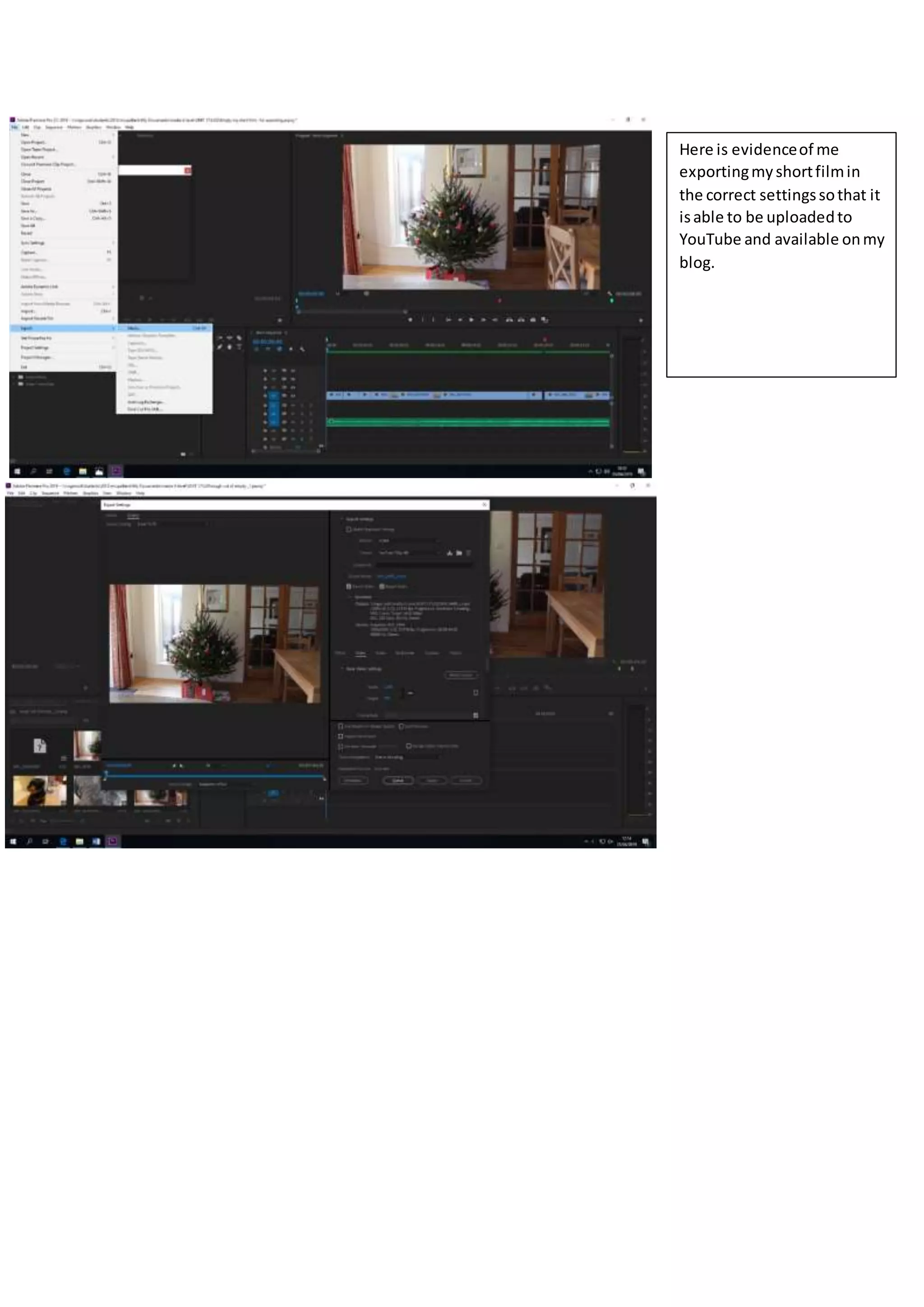
Task: Click the Match Source button
Action: [x=461, y=675]
